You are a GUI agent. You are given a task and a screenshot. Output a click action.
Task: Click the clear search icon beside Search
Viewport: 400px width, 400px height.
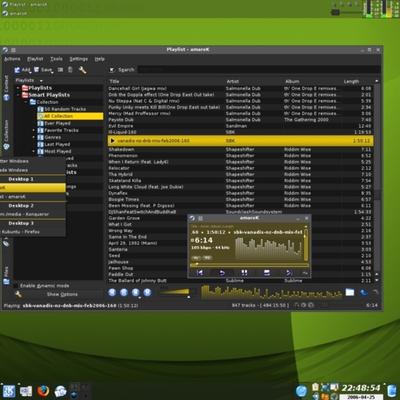112,70
